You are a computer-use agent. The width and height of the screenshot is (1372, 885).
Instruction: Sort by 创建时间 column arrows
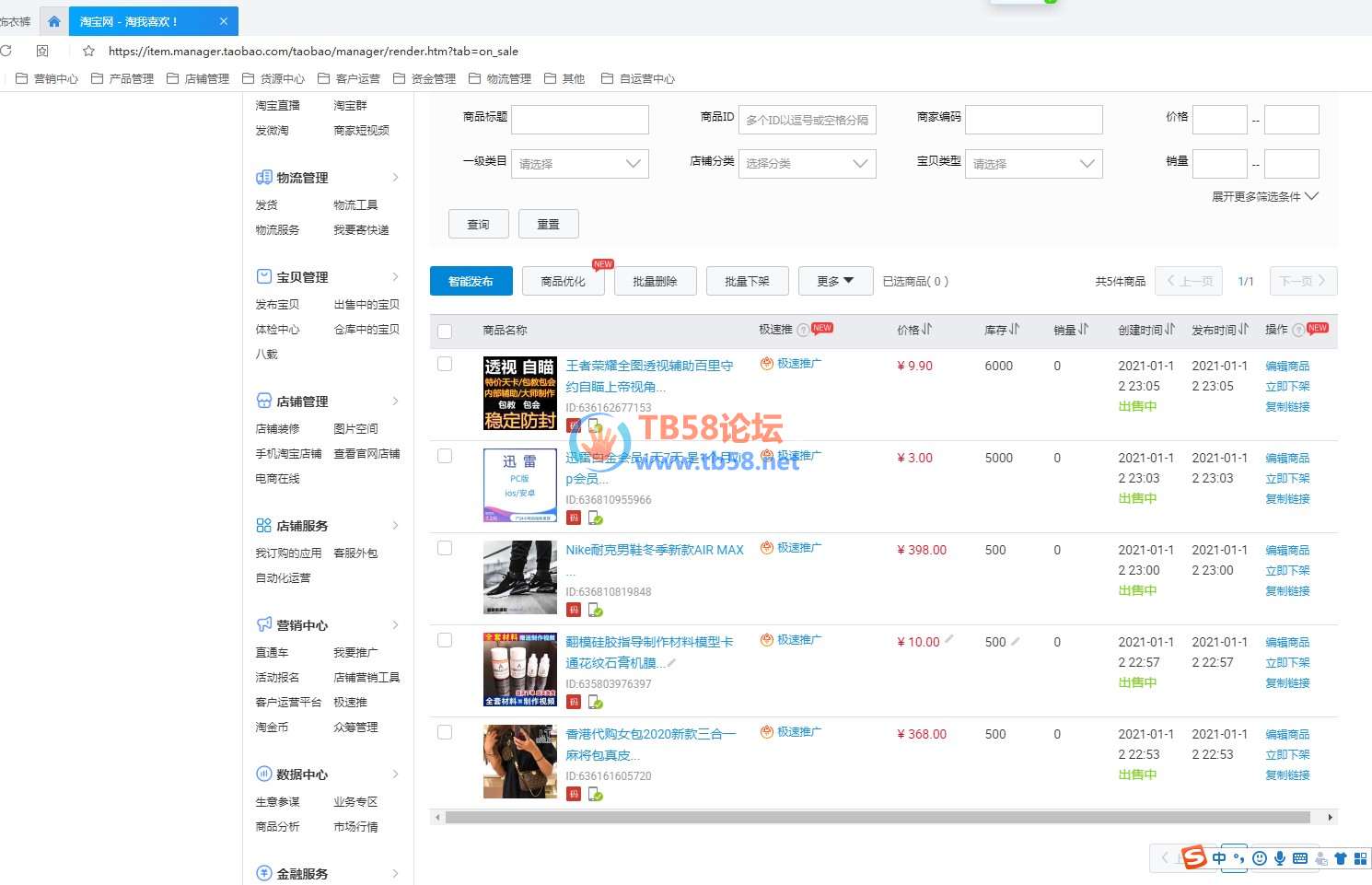tap(1169, 329)
